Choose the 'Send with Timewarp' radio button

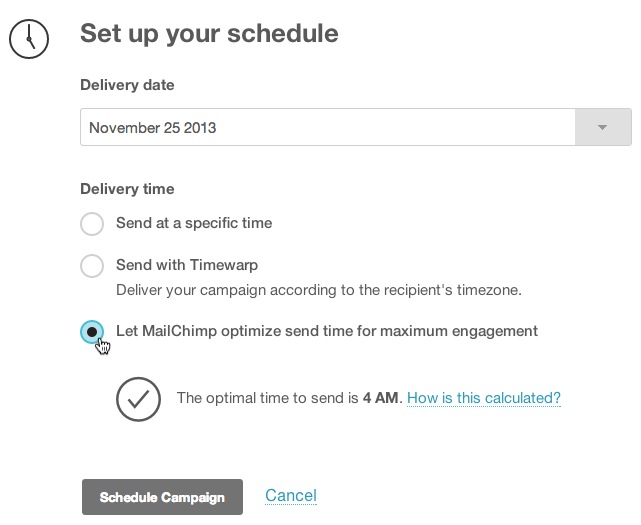coord(92,266)
